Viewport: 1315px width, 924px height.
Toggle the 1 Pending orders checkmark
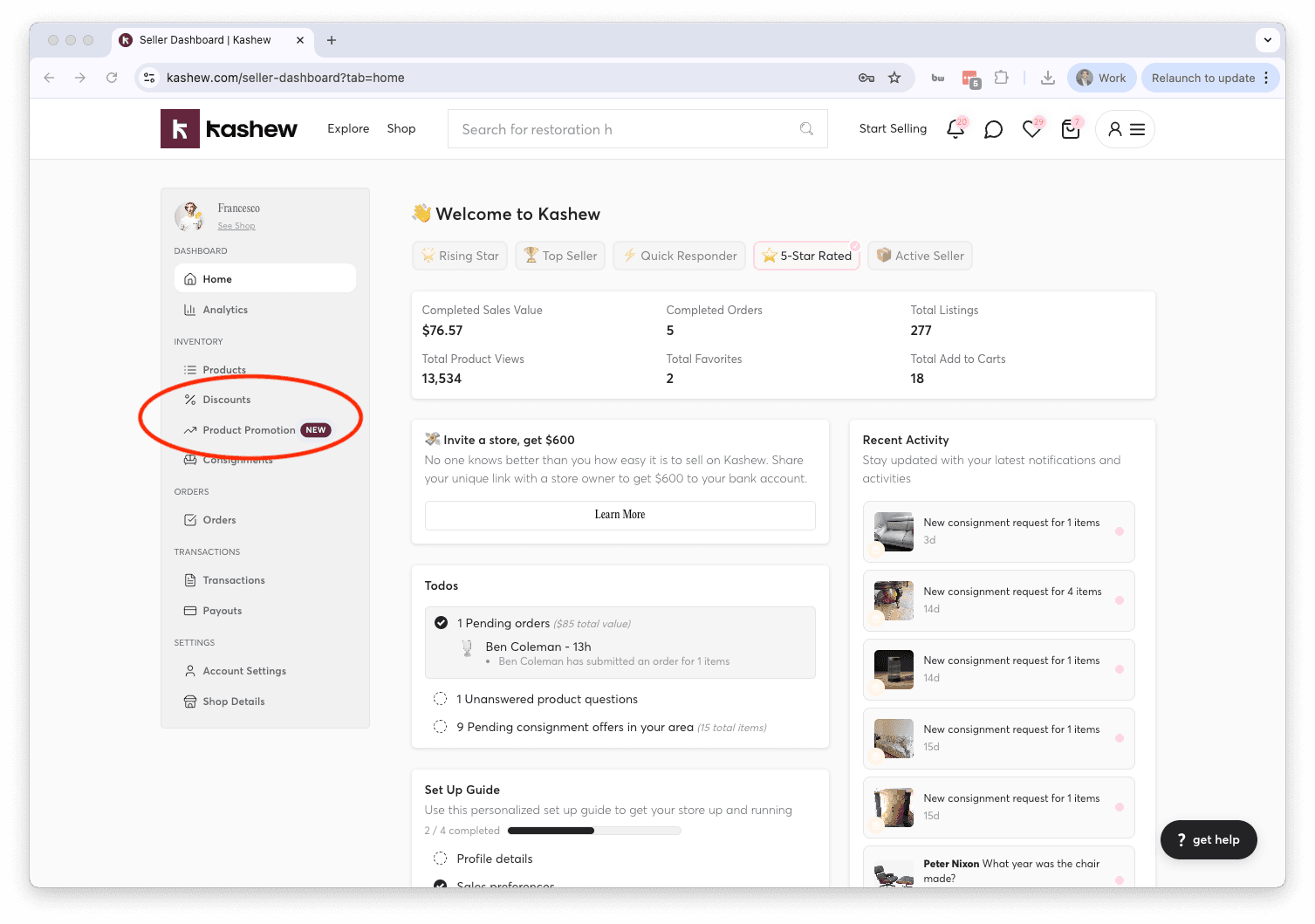[x=441, y=623]
